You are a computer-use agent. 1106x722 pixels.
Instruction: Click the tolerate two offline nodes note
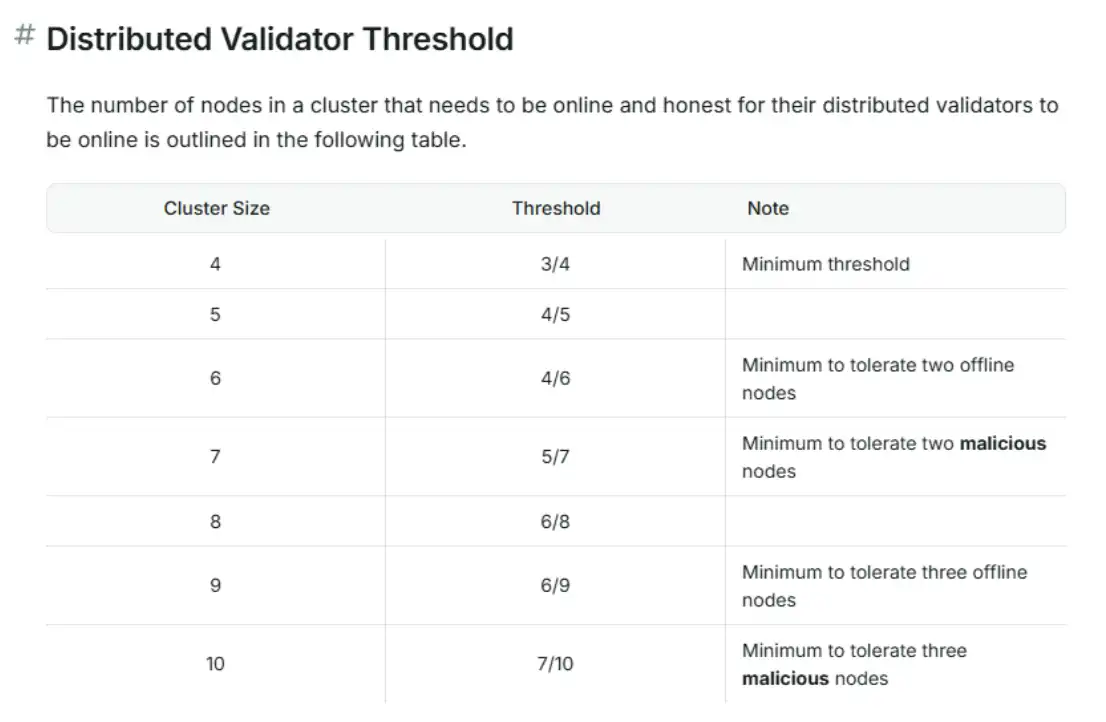(x=877, y=378)
